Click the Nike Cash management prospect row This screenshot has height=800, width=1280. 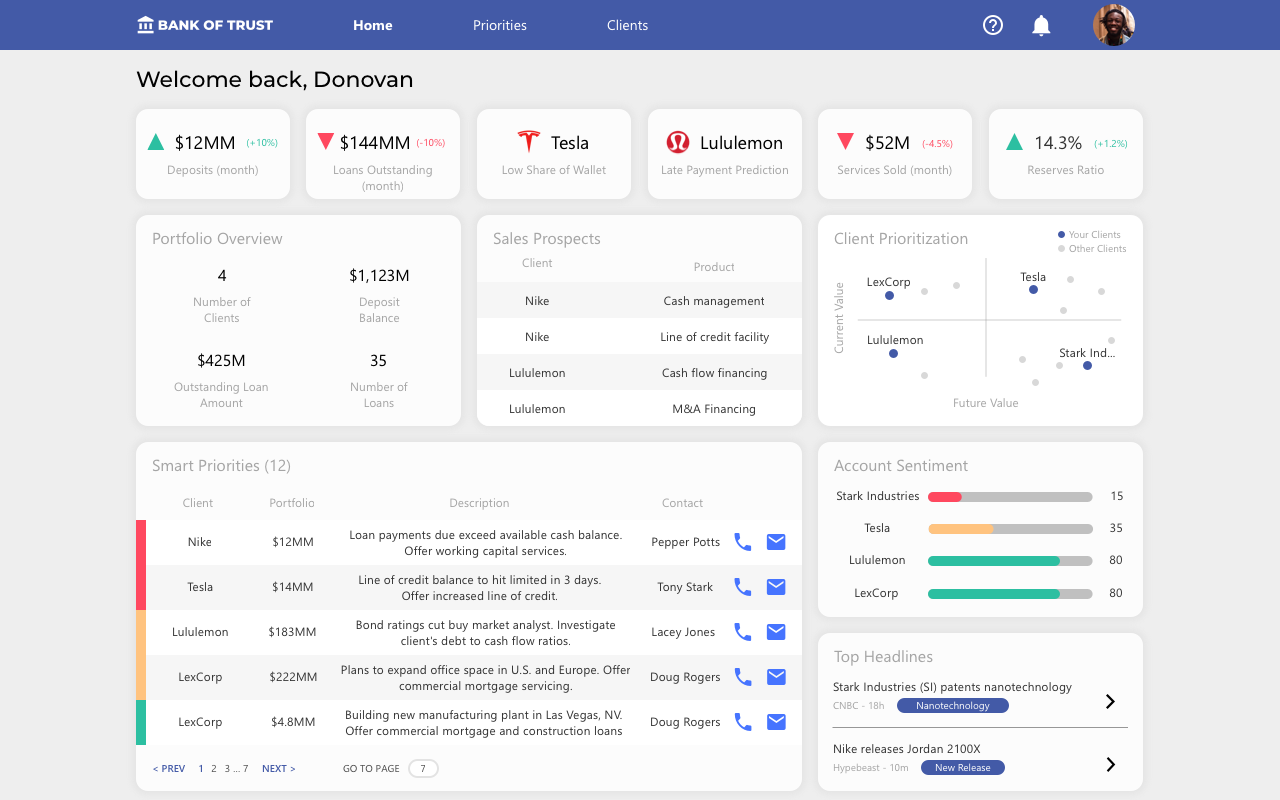click(x=639, y=301)
